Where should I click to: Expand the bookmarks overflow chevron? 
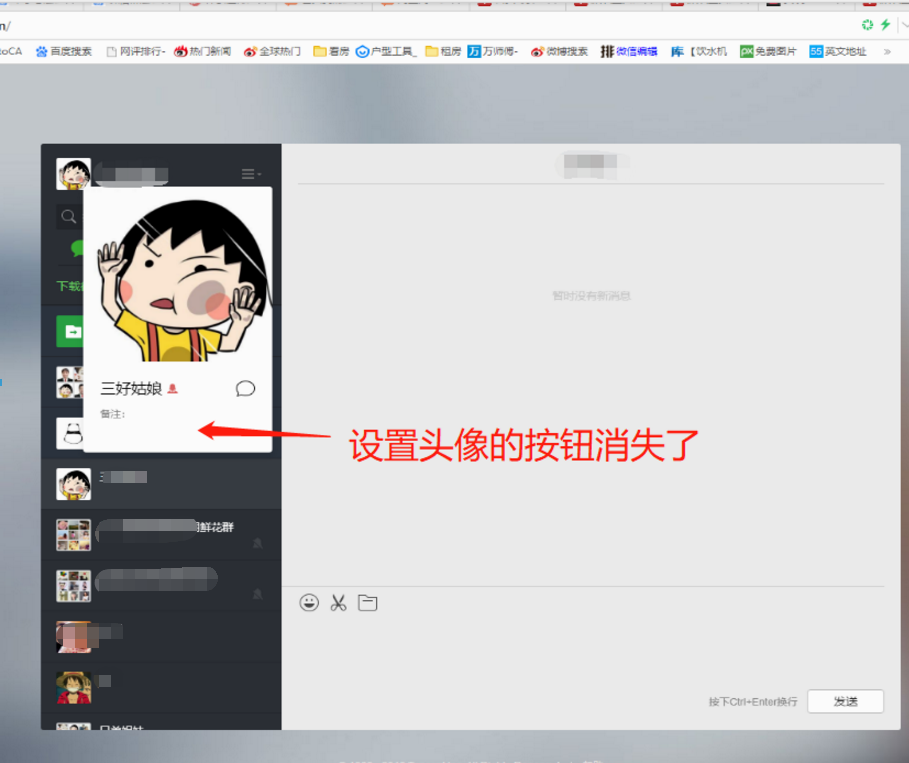[x=887, y=52]
